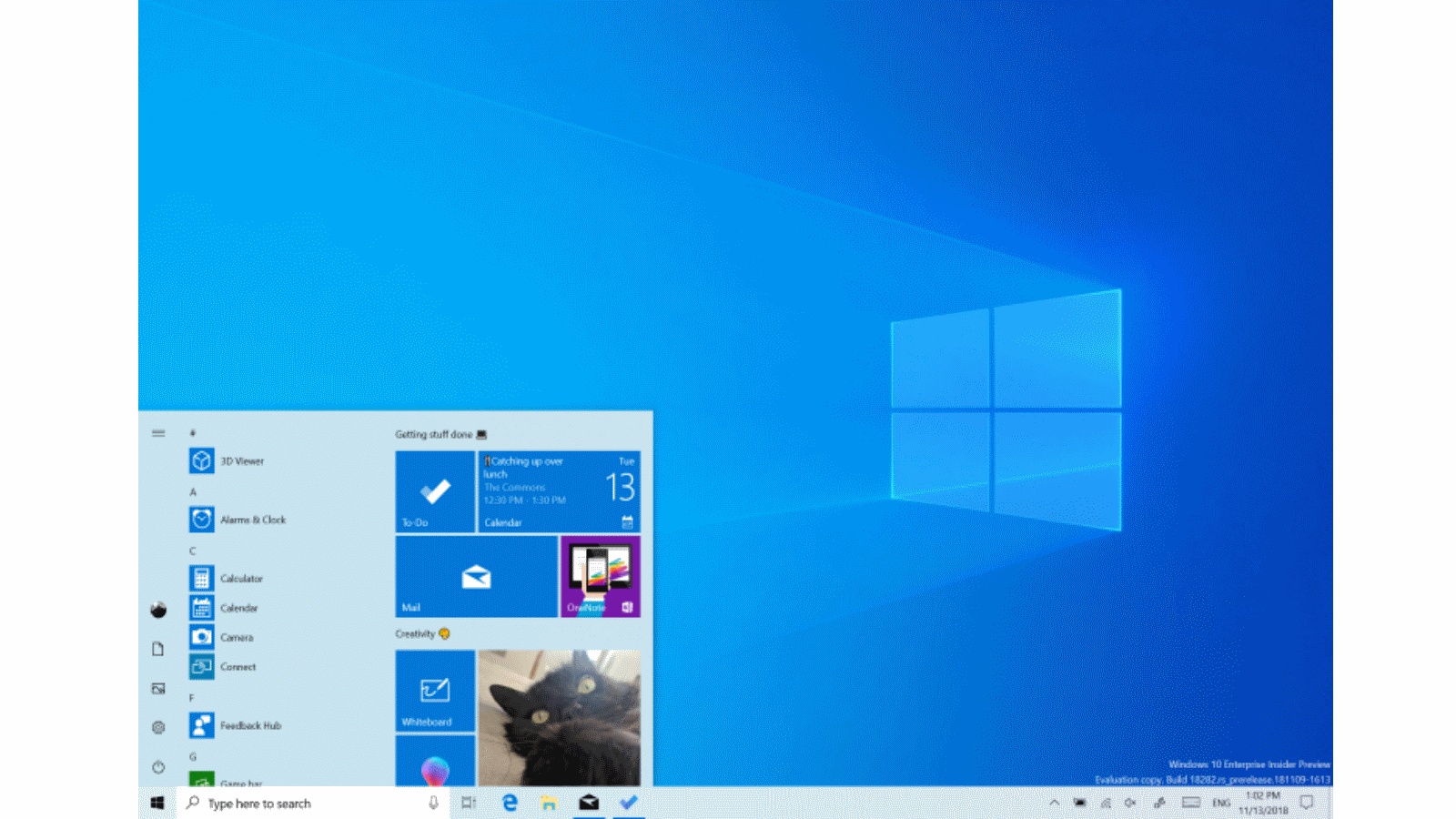Jump to apps via the letter C header

(x=191, y=549)
